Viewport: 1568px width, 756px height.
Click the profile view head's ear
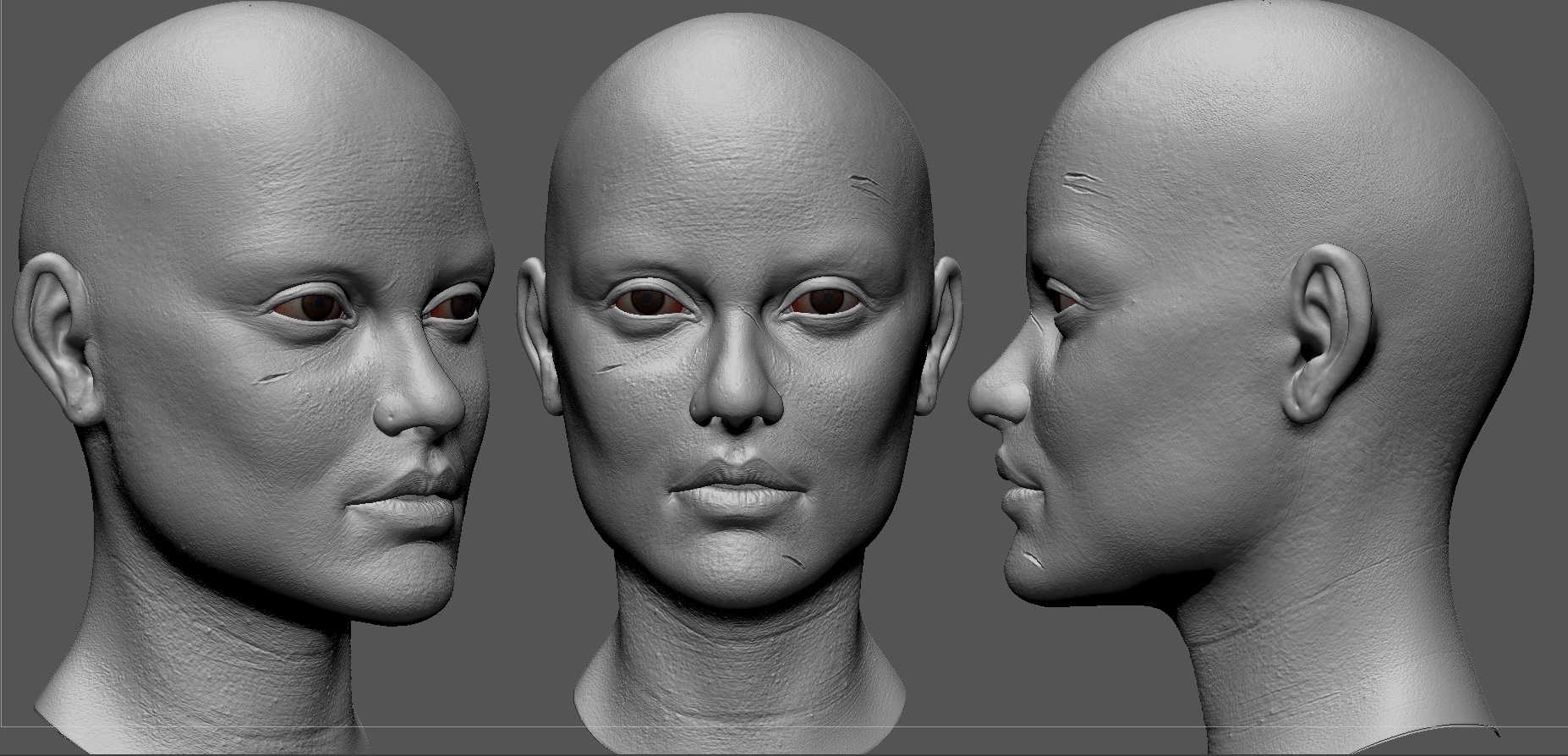[1326, 332]
